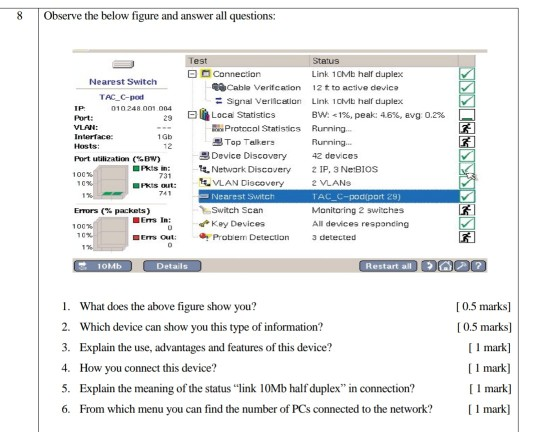Click the checkmark for Signal Verification

pos(467,101)
